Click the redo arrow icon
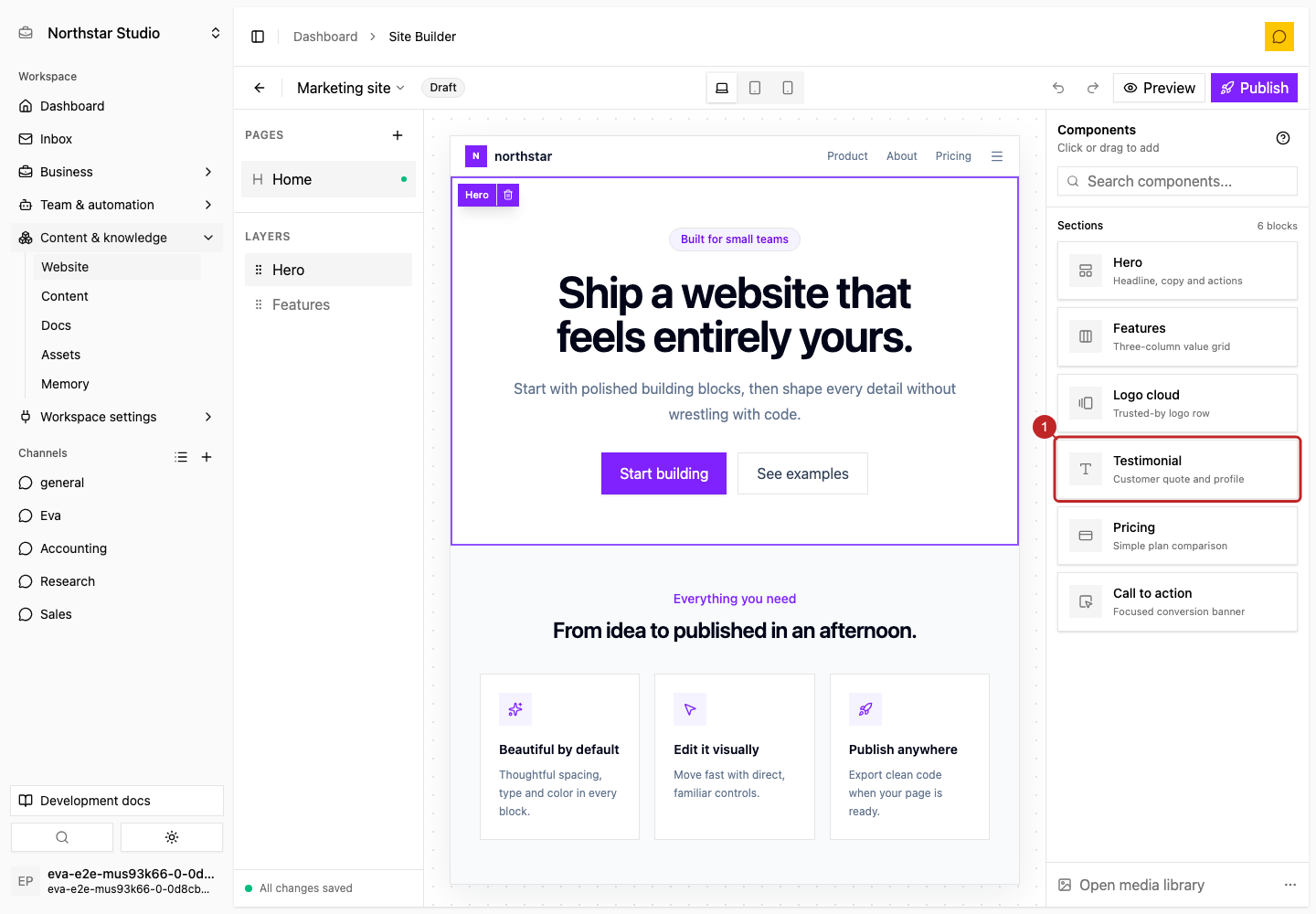Viewport: 1316px width, 914px height. coord(1092,88)
